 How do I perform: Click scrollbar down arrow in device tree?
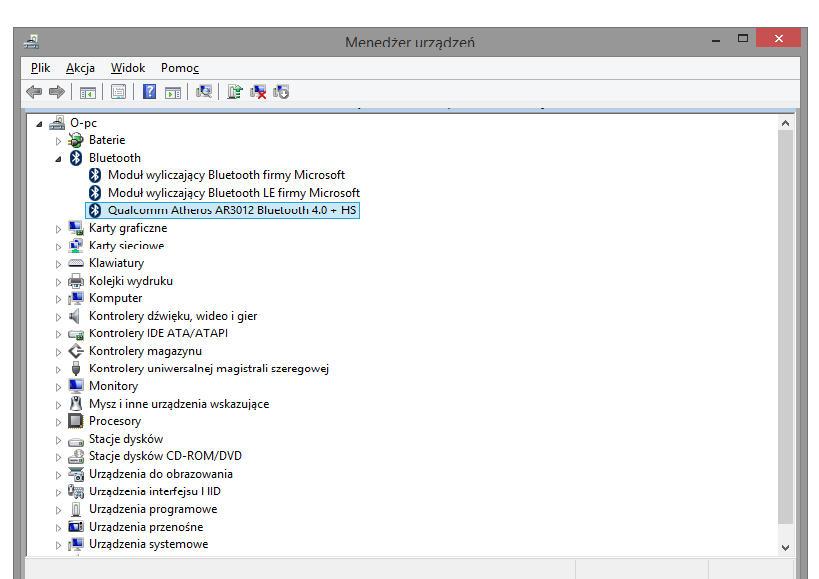pos(785,547)
